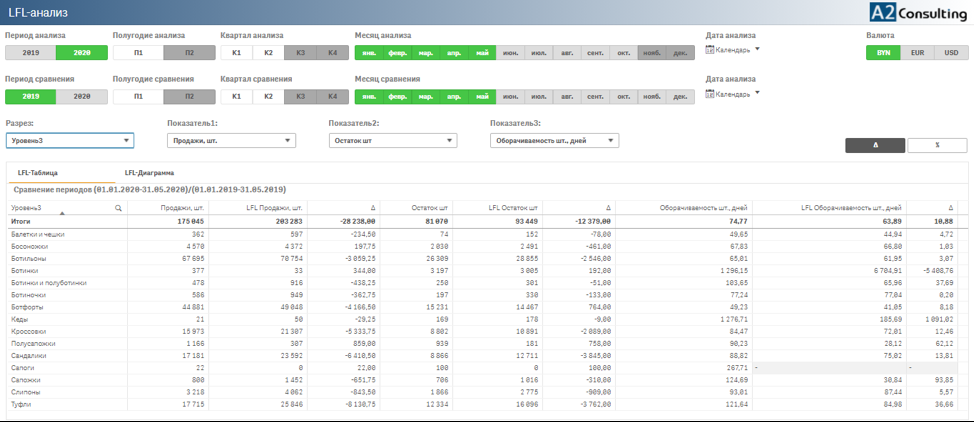Expand Календарь dropdown arrow in comparison row
Screen dimensions: 974x422
click(x=757, y=93)
